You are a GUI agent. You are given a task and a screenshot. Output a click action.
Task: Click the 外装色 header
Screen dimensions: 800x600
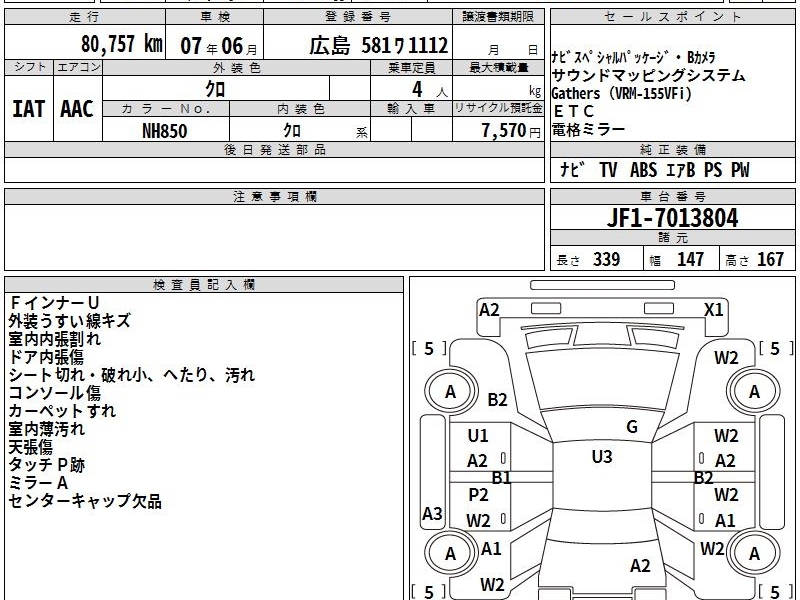236,67
